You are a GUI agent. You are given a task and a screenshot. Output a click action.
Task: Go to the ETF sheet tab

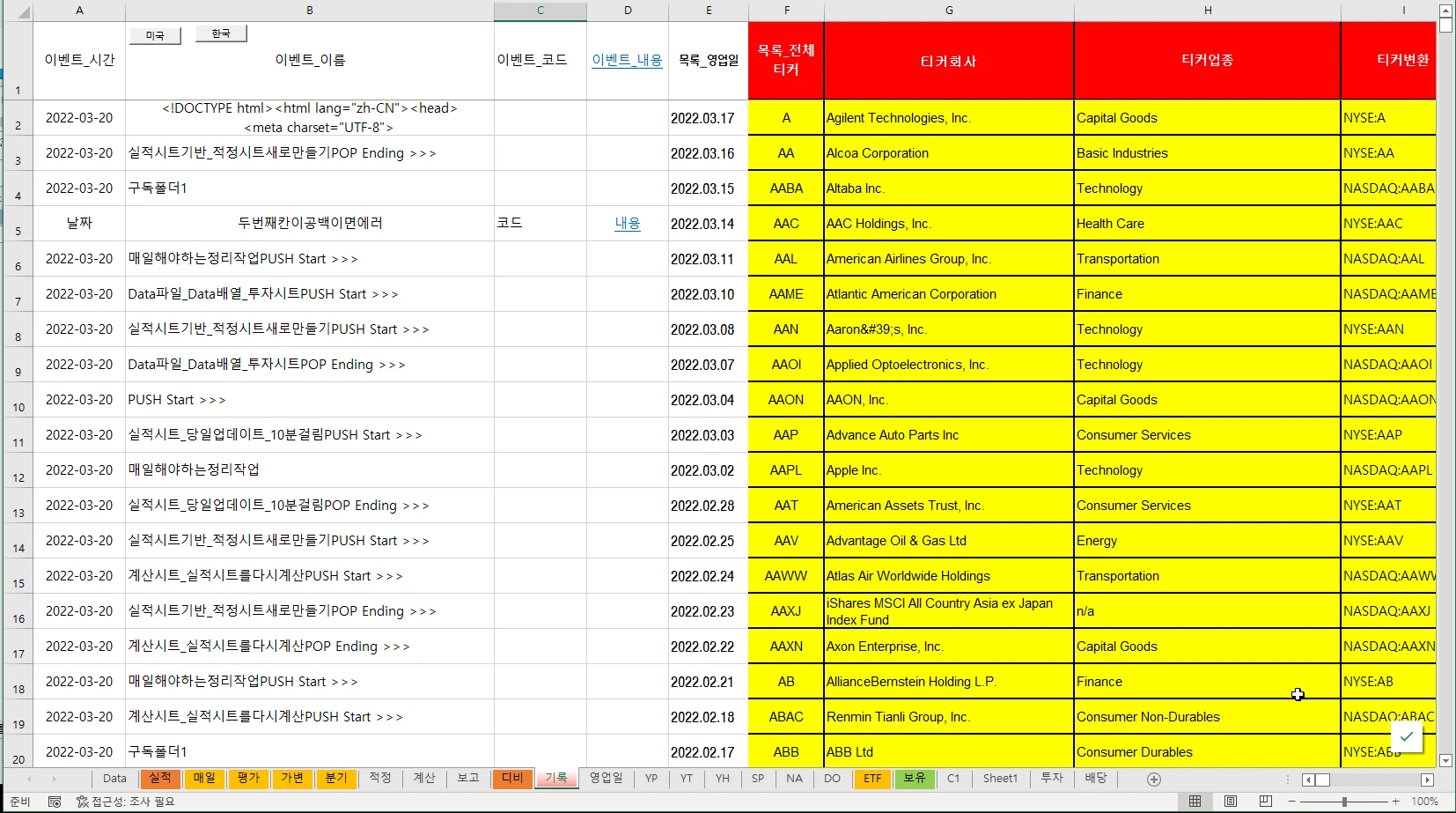872,779
